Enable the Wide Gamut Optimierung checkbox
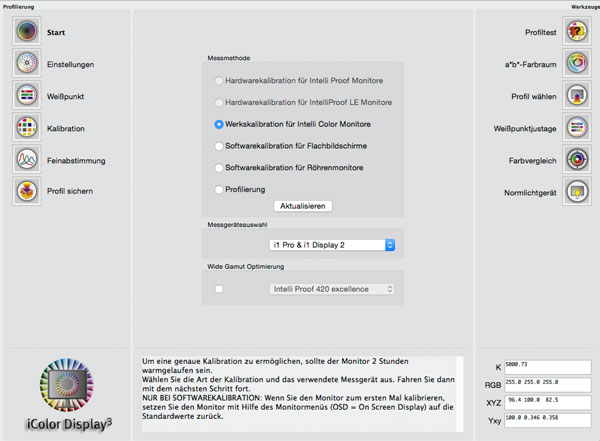 click(218, 290)
